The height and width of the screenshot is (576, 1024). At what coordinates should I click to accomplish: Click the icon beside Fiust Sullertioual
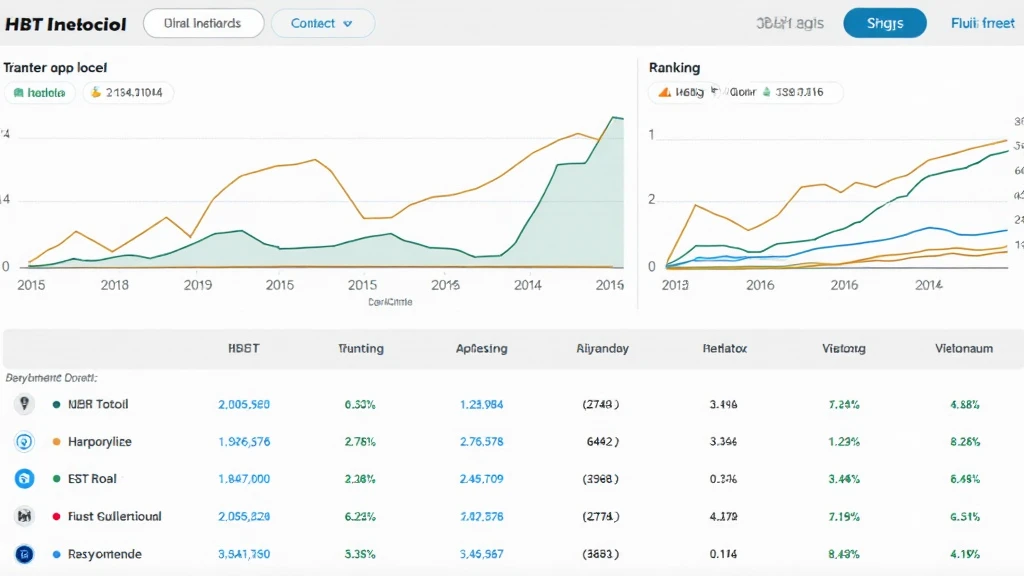coord(24,516)
